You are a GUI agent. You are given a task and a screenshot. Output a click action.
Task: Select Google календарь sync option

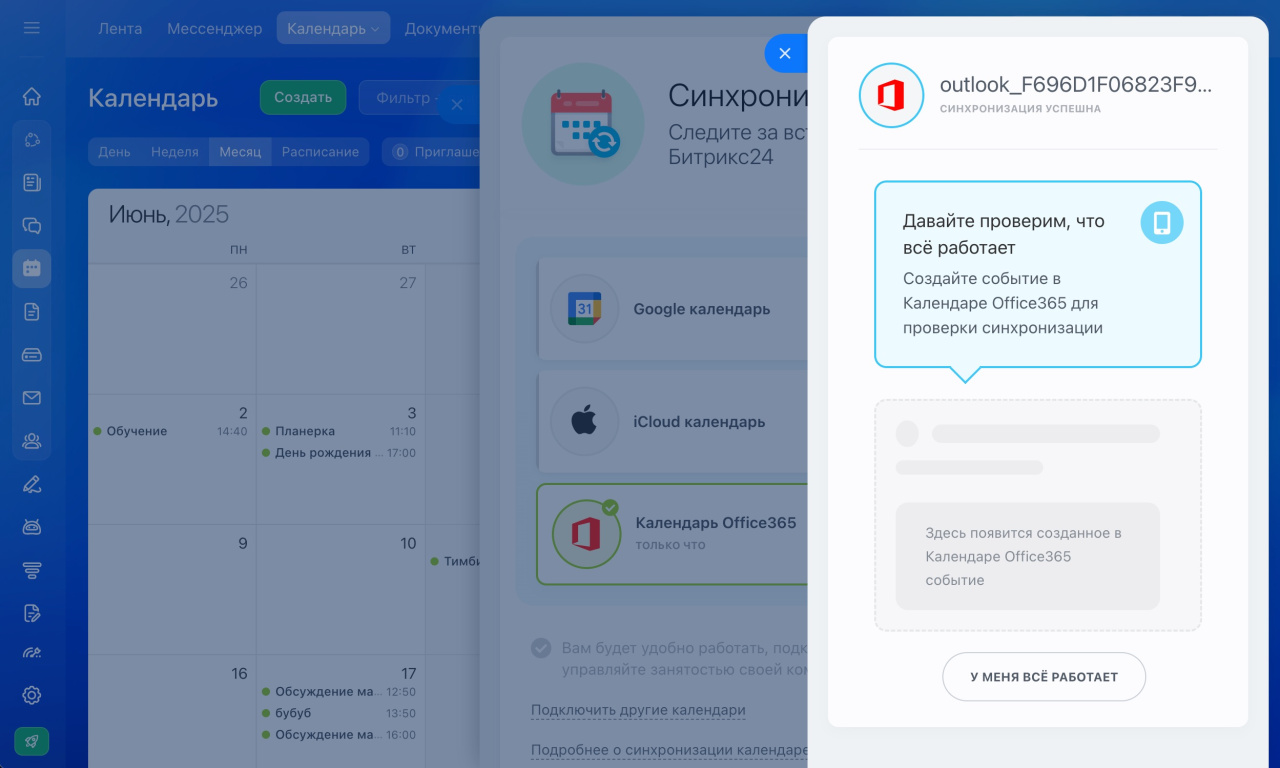point(672,309)
